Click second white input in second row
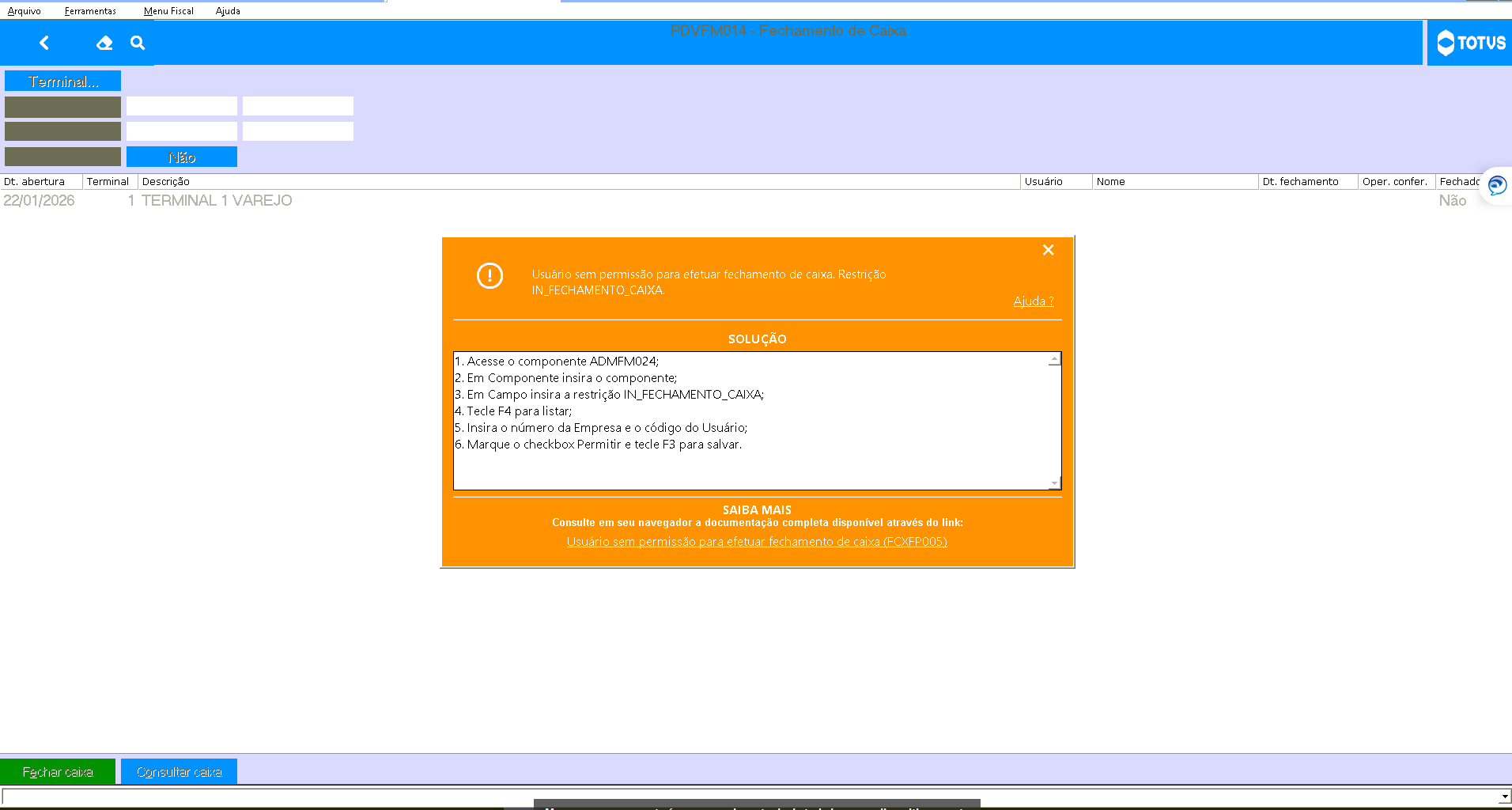This screenshot has width=1512, height=810. (x=298, y=131)
